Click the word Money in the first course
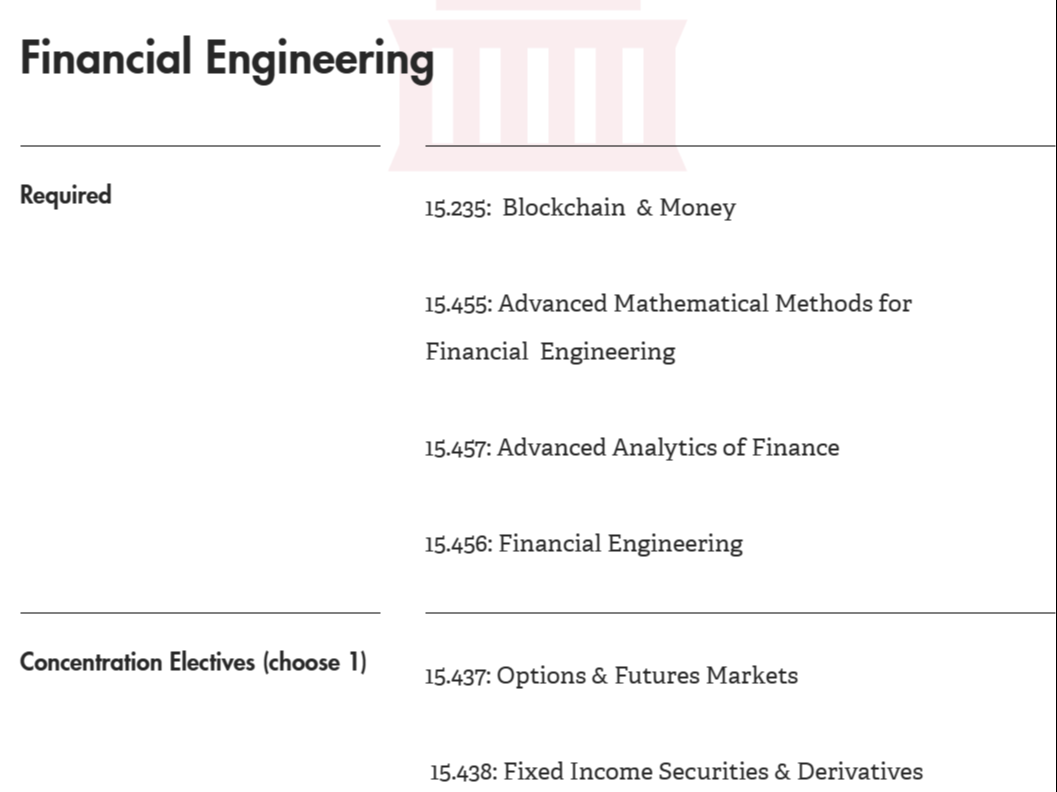 pos(697,208)
